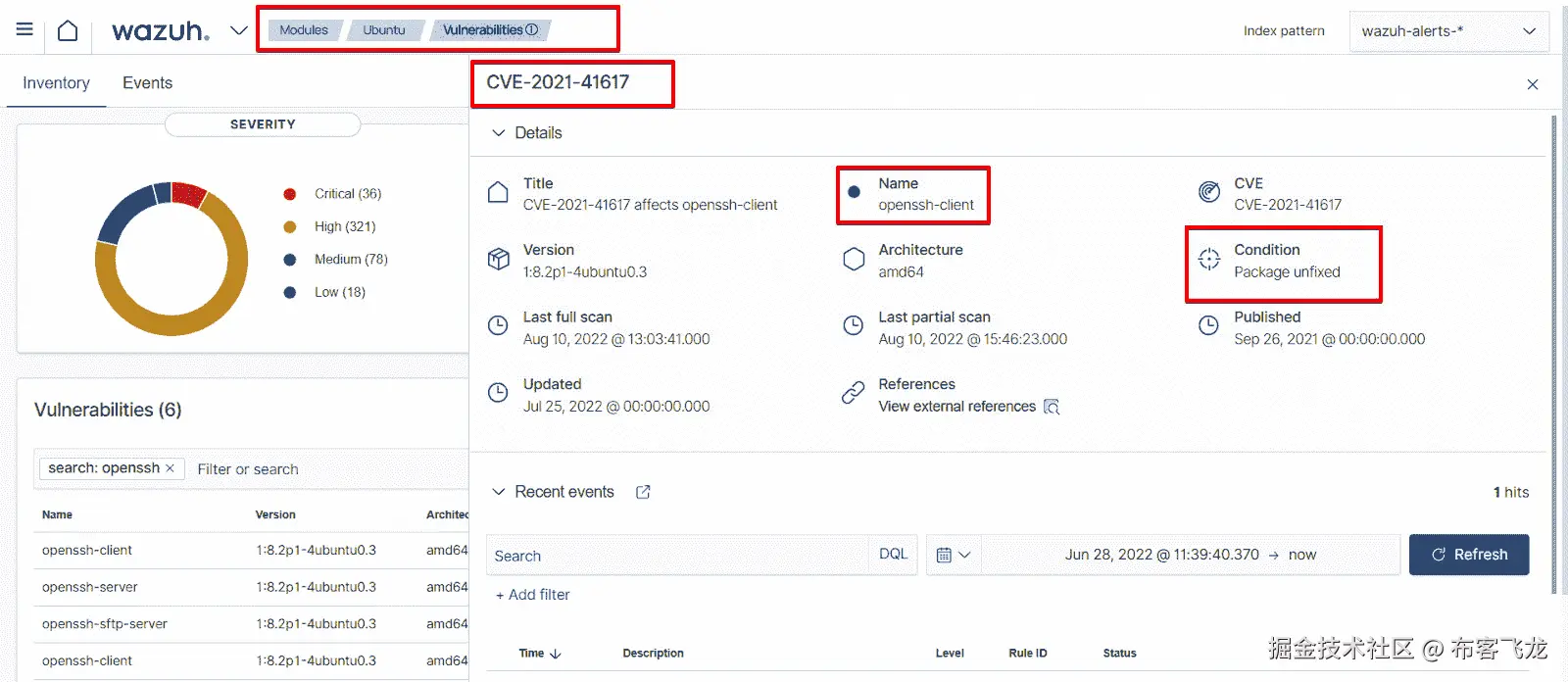Add a filter to recent events
Screen dimensions: 1568x682
click(533, 595)
